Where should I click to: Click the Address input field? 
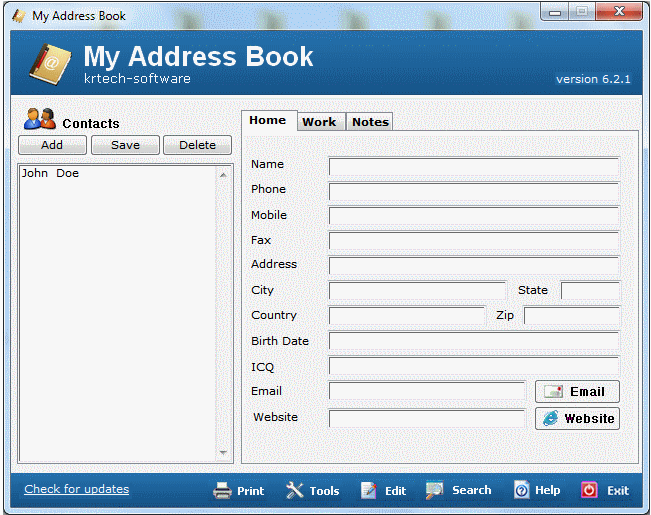click(474, 265)
